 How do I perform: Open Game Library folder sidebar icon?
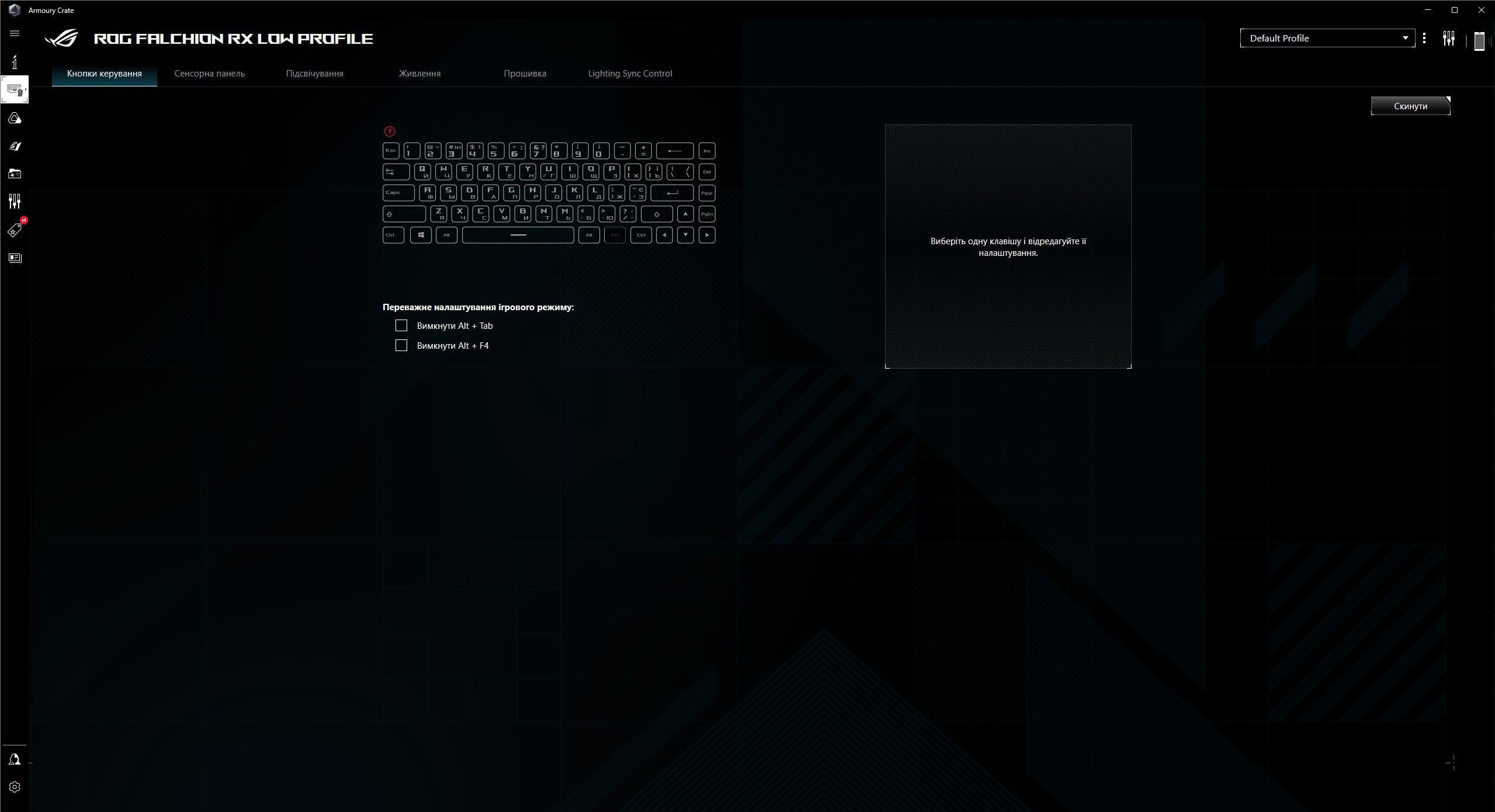tap(15, 173)
